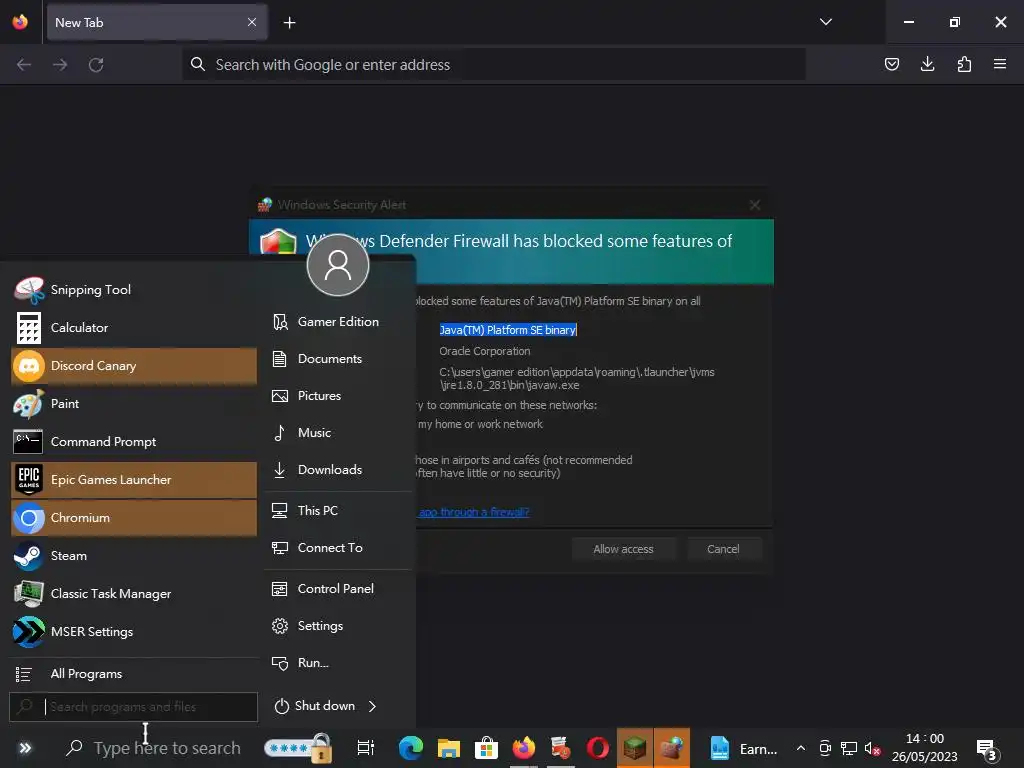Expand Firefox list all tabs arrow
Screen dimensions: 1024x768
pos(825,22)
